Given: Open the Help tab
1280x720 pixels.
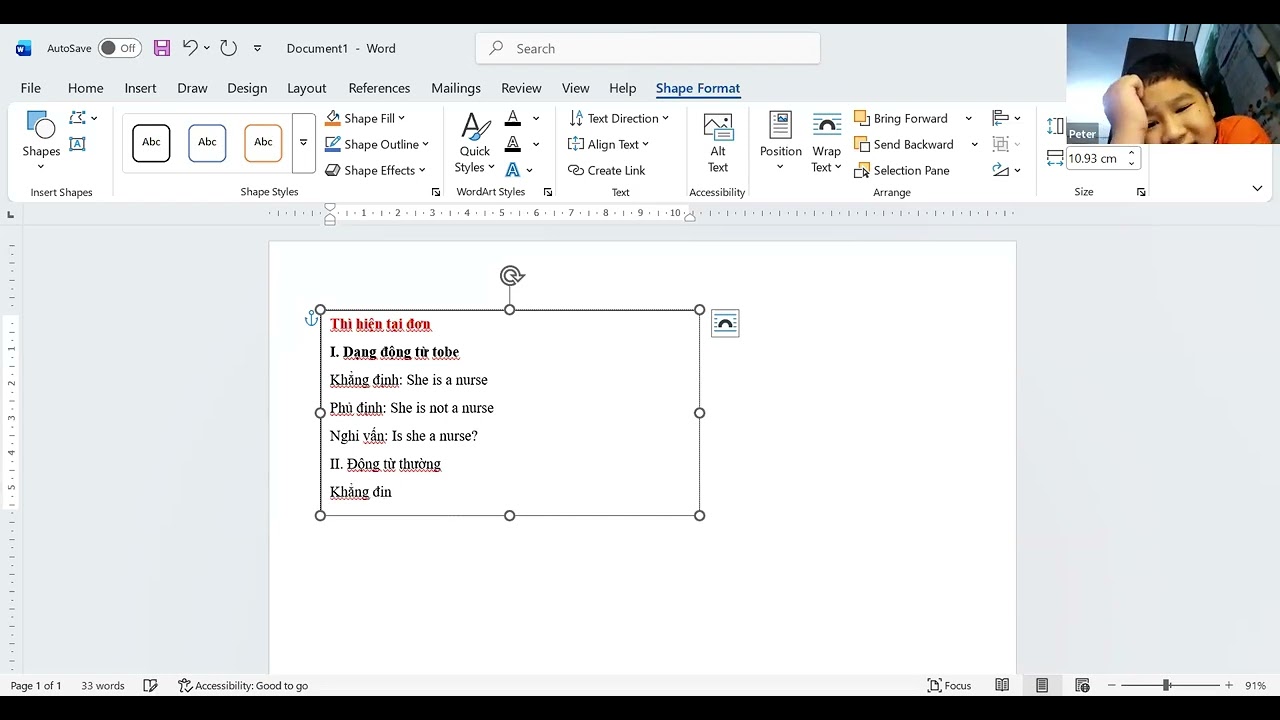Looking at the screenshot, I should [622, 88].
